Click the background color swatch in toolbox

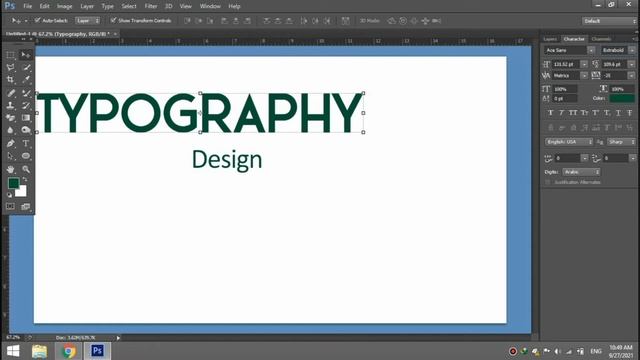point(22,192)
